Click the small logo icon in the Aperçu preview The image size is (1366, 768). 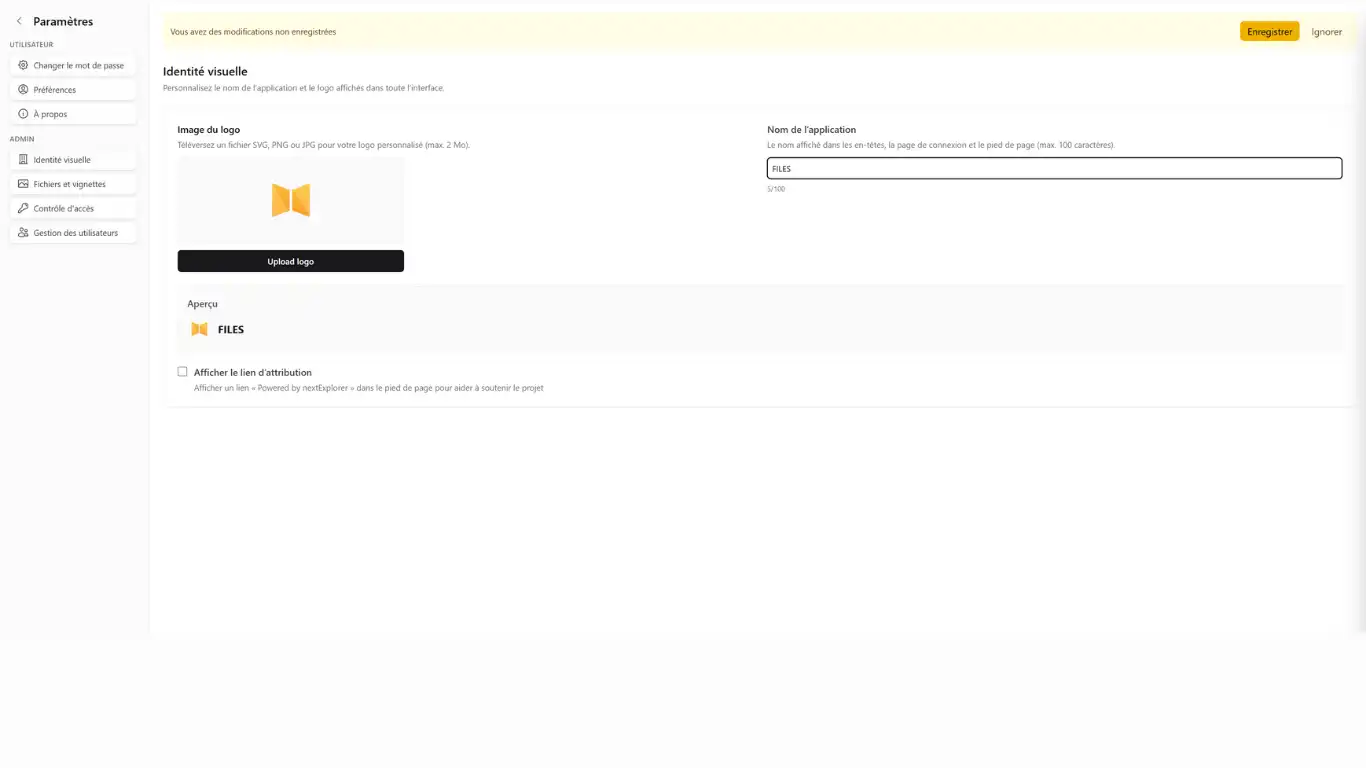(199, 329)
